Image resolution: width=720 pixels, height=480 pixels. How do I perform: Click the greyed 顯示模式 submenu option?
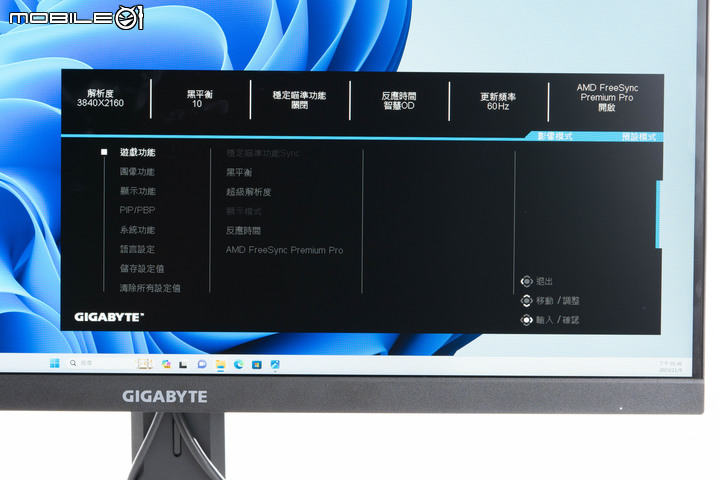pos(244,211)
